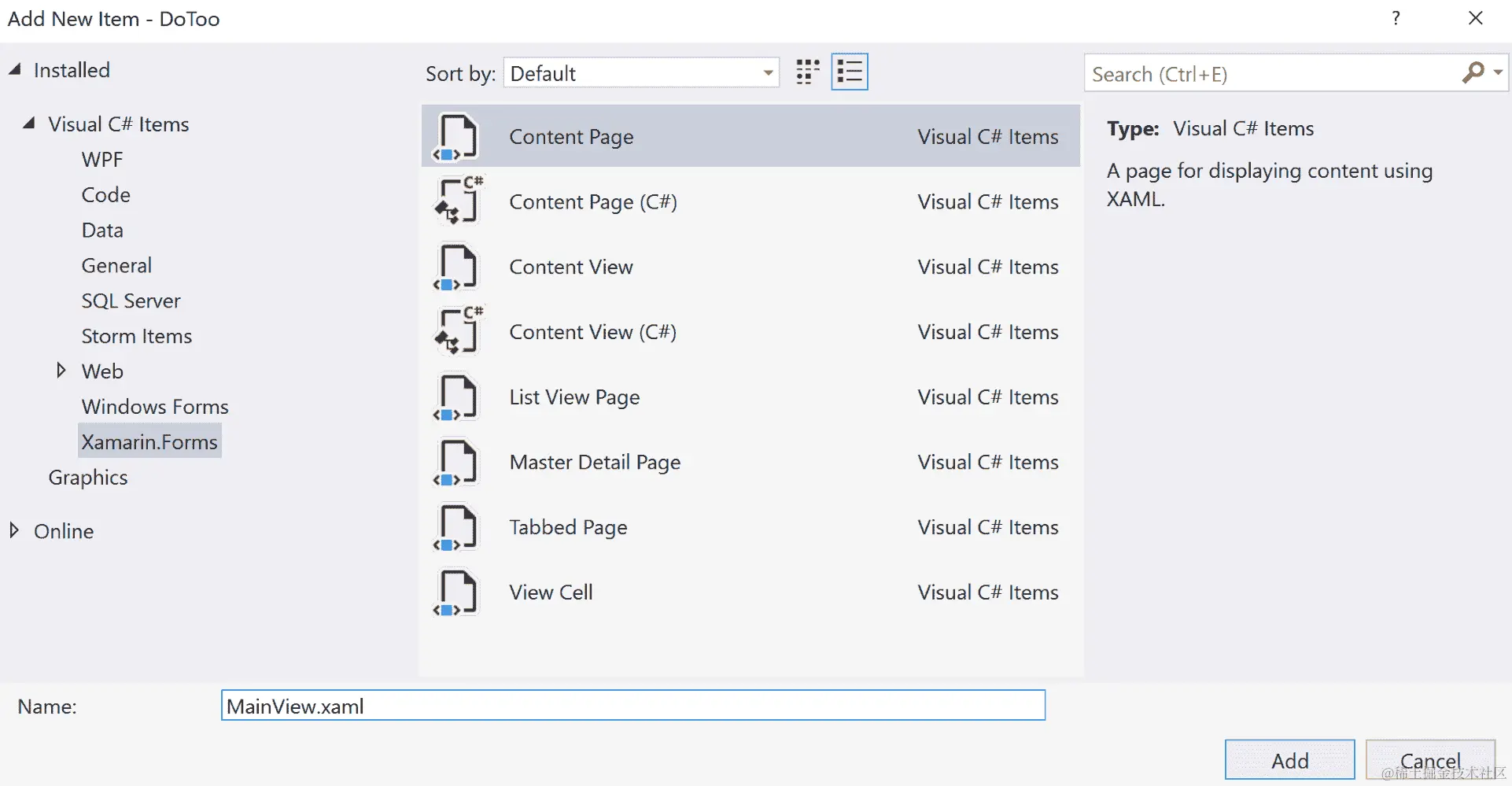Select the SQL Server category
This screenshot has width=1512, height=786.
click(131, 301)
